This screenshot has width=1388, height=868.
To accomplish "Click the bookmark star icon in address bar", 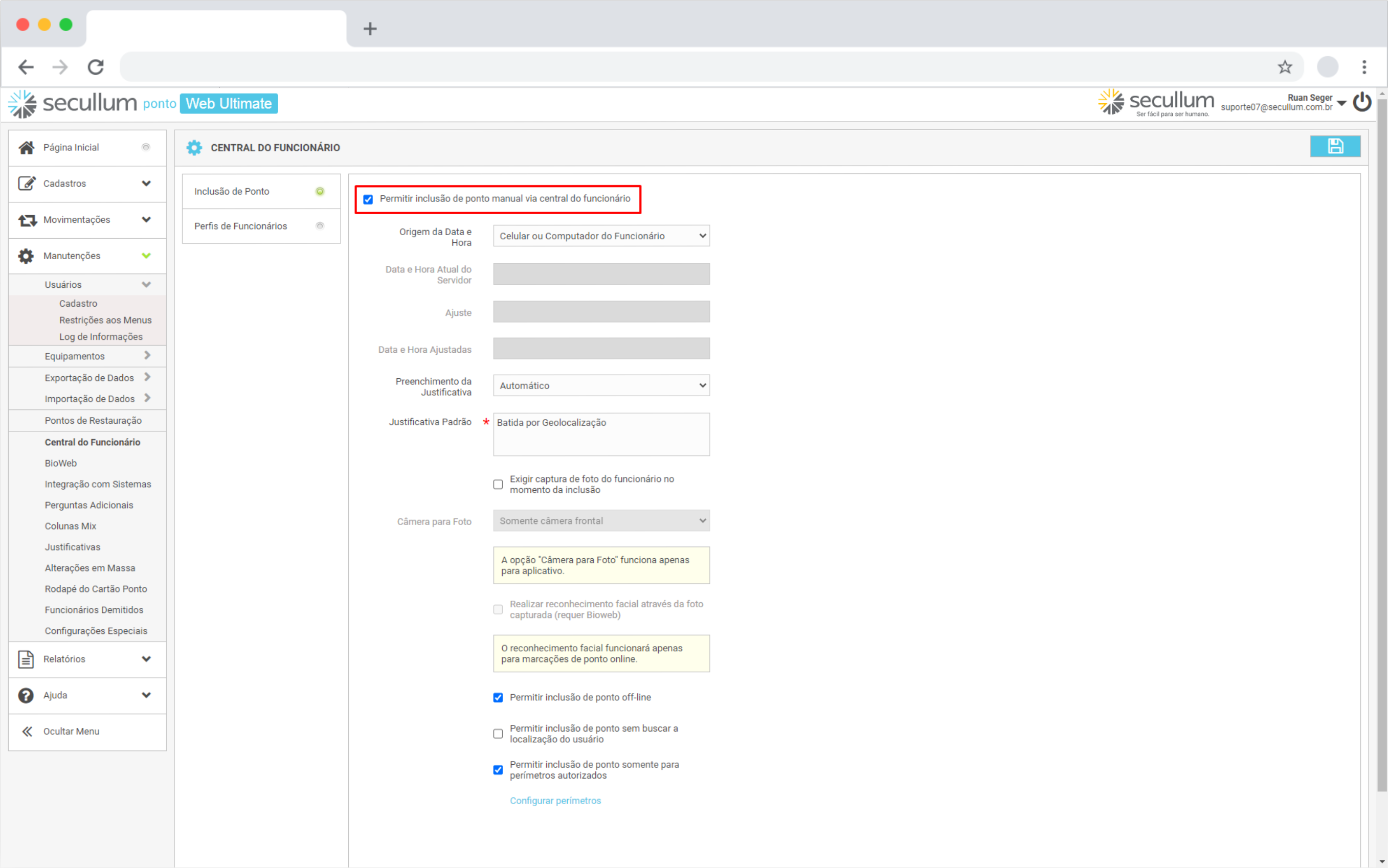I will coord(1285,67).
